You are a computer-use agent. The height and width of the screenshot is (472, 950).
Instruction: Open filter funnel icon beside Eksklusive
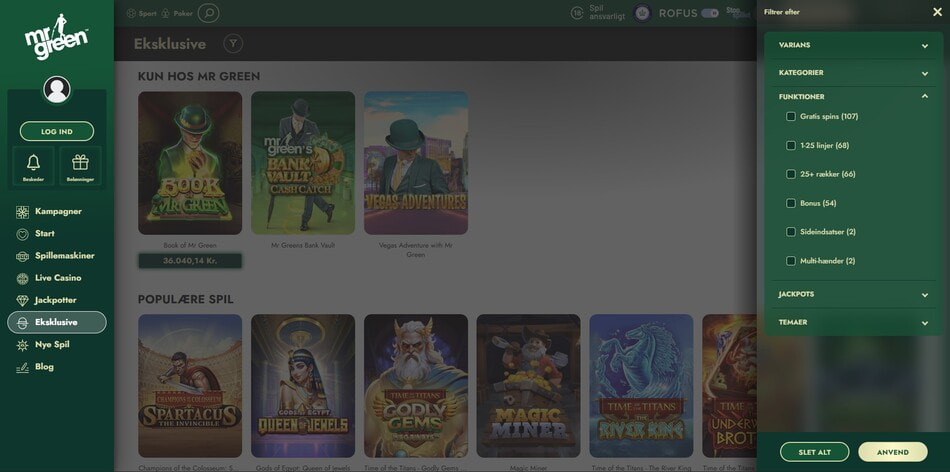click(233, 44)
